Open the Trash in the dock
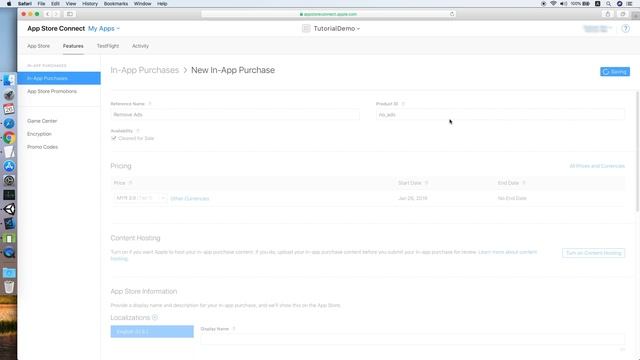 [9, 287]
